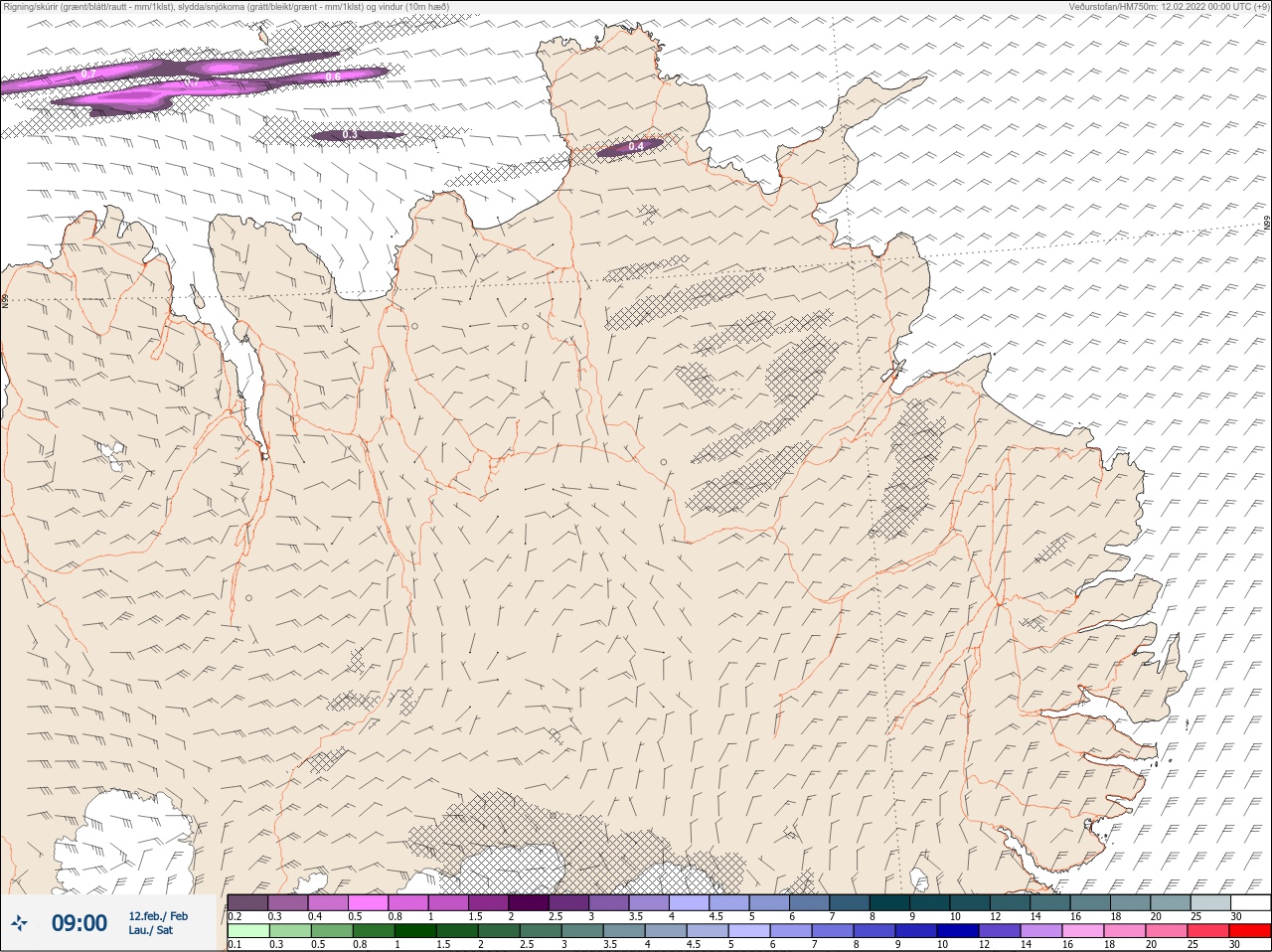The height and width of the screenshot is (952, 1272).
Task: Click the N99 grid label on the right map edge
Action: point(1267,224)
